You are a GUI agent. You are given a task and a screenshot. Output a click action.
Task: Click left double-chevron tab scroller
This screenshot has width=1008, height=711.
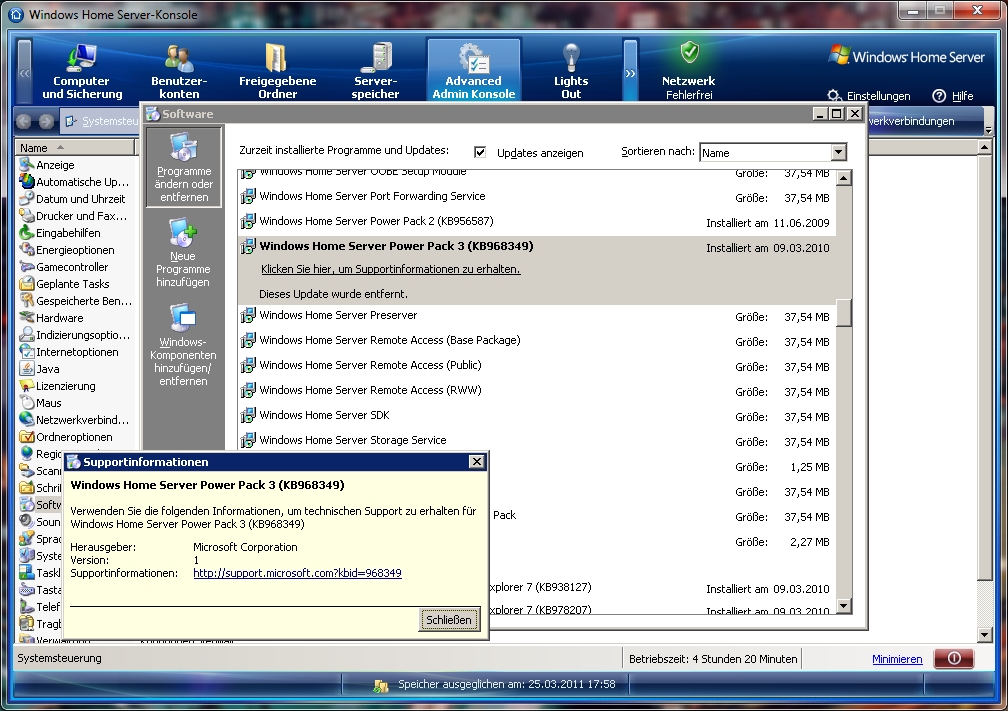point(24,73)
